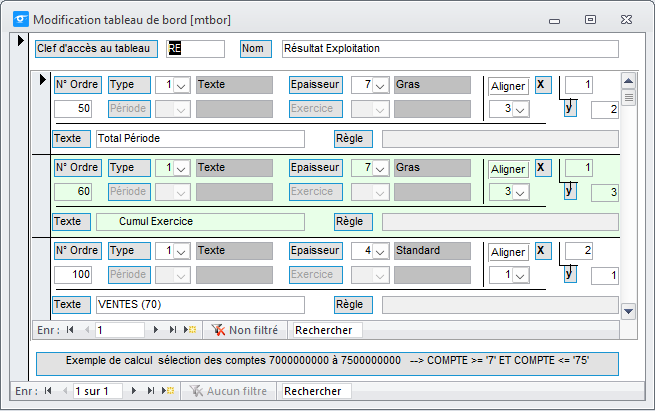
Task: Click the Non filtré filter icon
Action: click(218, 330)
